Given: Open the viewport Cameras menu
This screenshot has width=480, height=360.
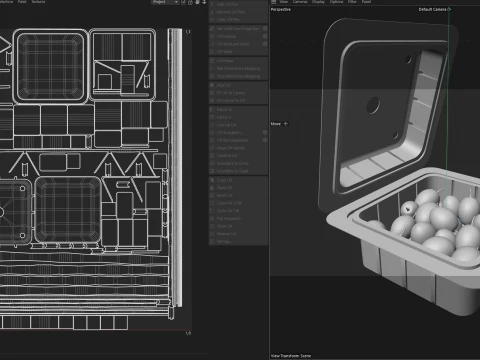Looking at the screenshot, I should pos(300,2).
